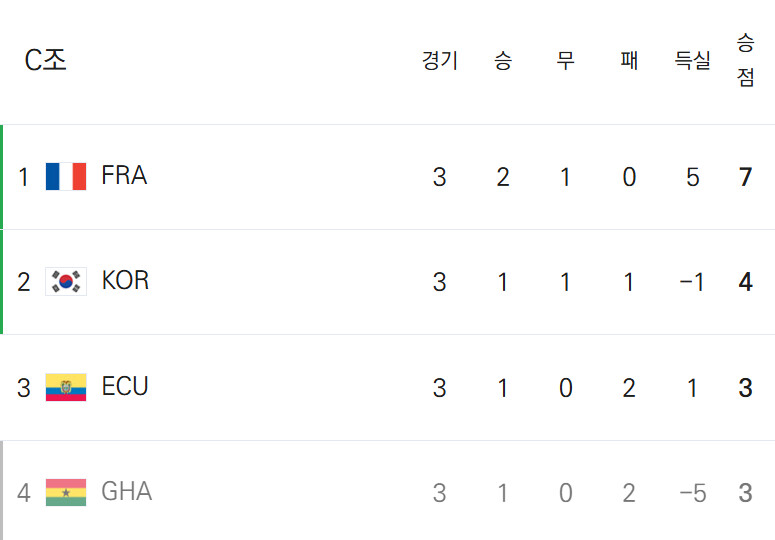Click the 승 wins column header
This screenshot has height=540, width=775.
[x=503, y=61]
